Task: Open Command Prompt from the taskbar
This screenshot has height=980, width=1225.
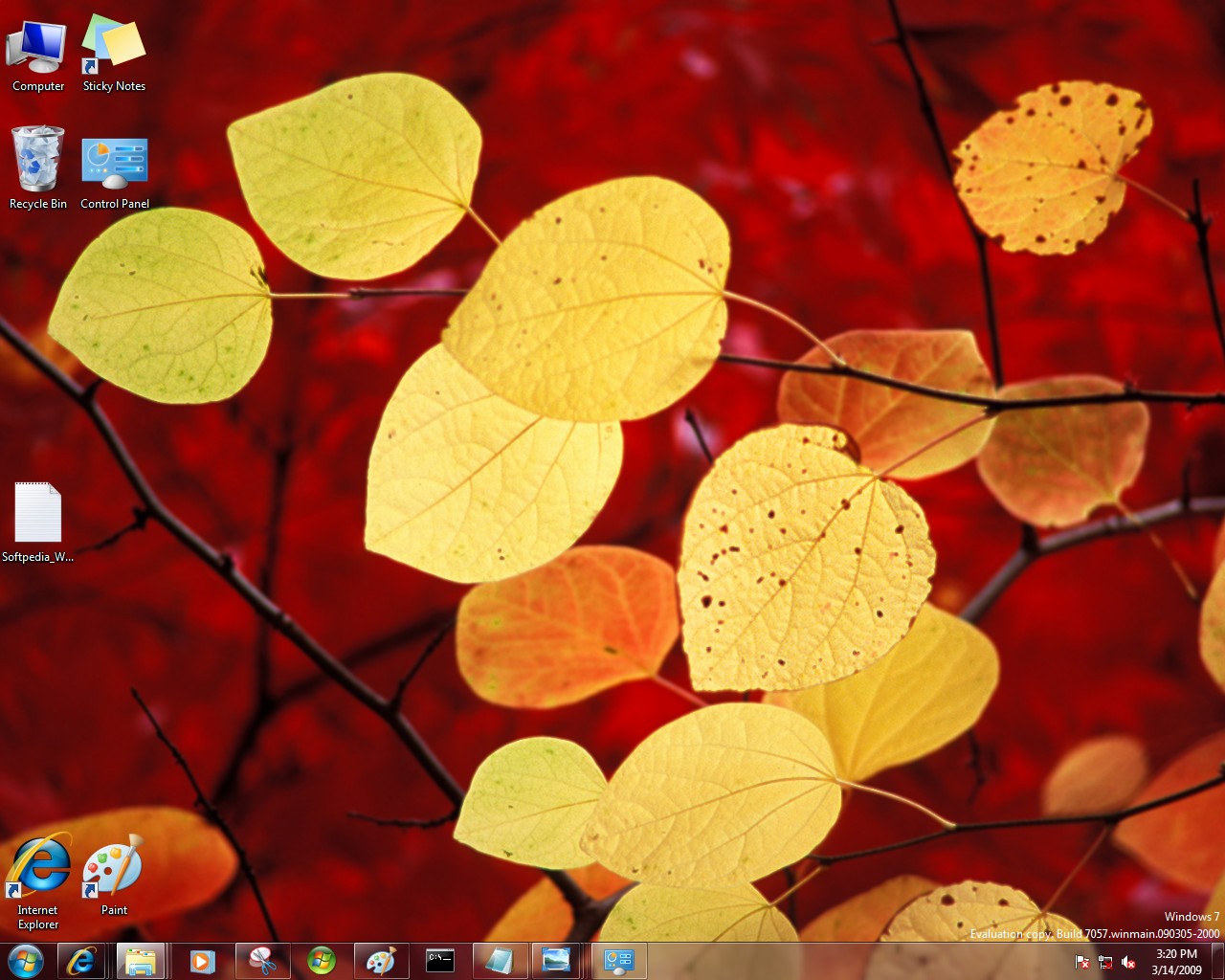Action: pos(440,961)
